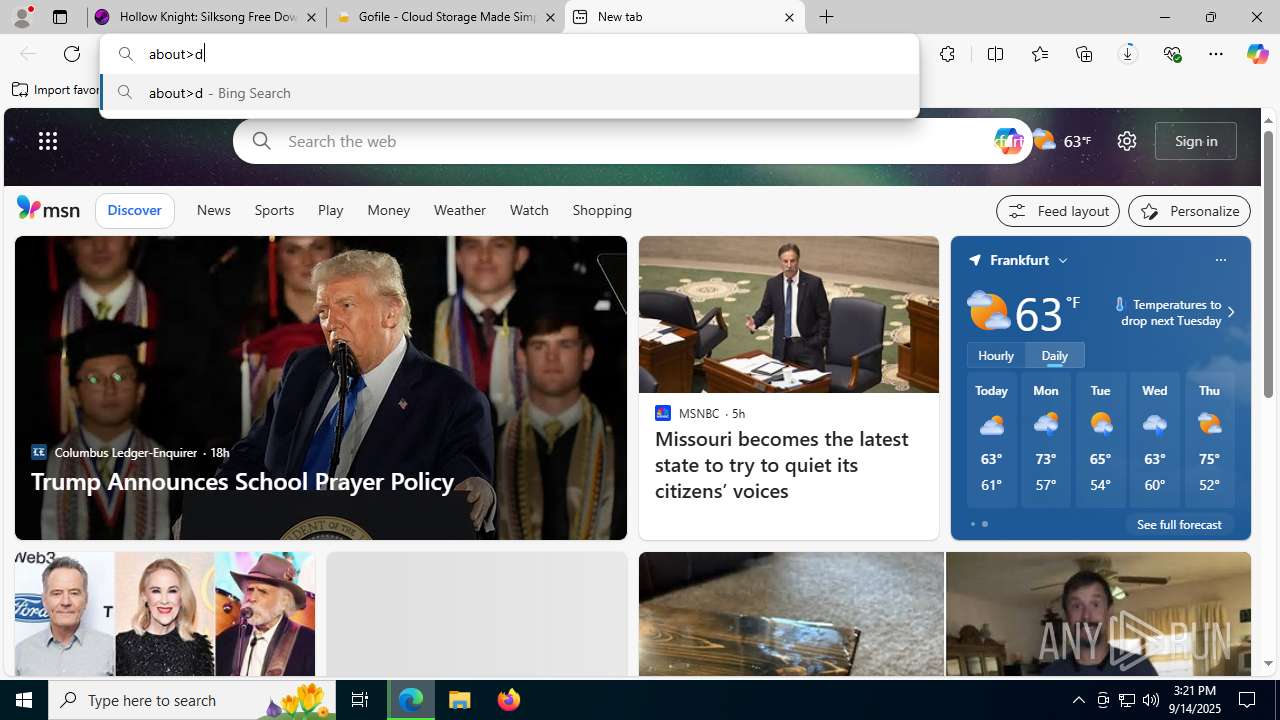Screen dimensions: 1280x720
Task: Select Monday forecast column
Action: click(x=1046, y=440)
